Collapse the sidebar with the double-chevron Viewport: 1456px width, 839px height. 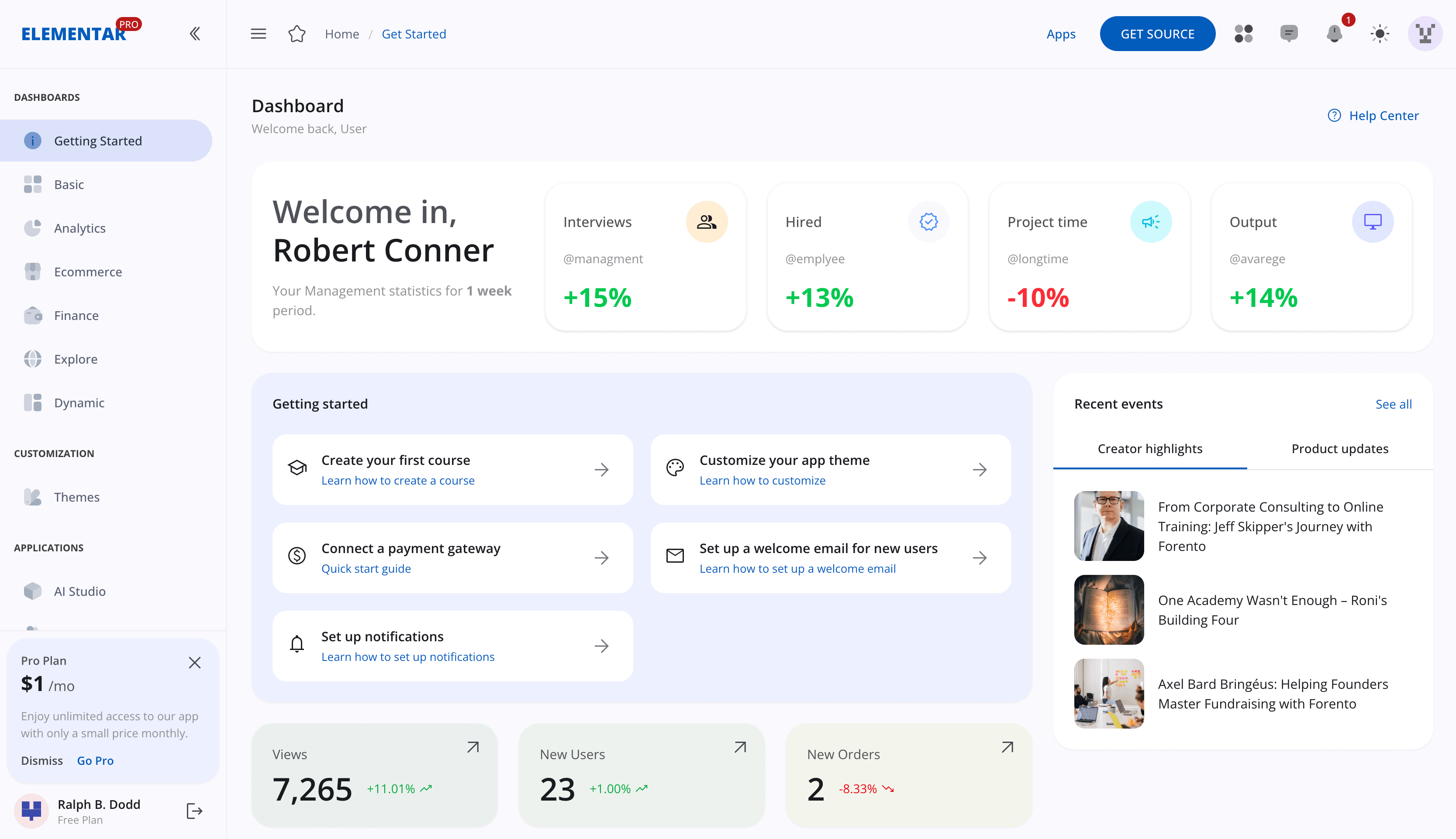point(194,34)
